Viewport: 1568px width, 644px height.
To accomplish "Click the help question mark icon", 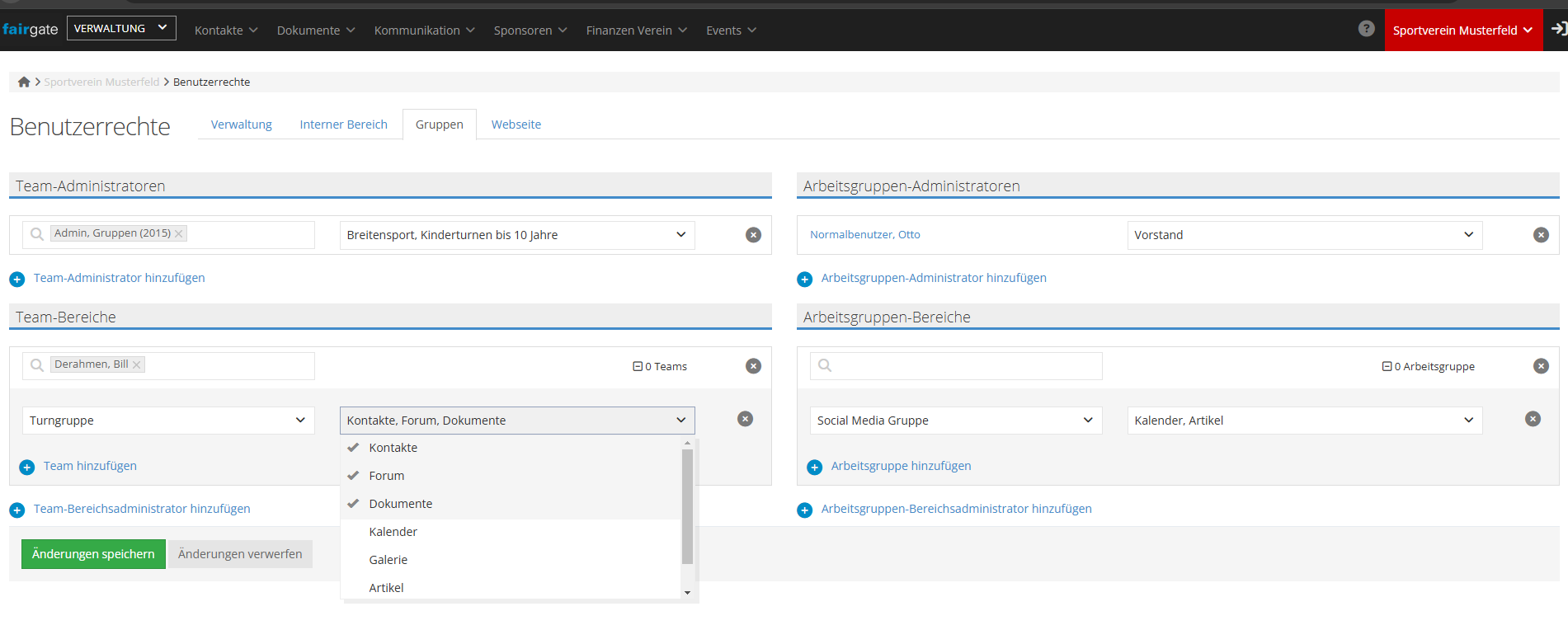I will (1366, 29).
